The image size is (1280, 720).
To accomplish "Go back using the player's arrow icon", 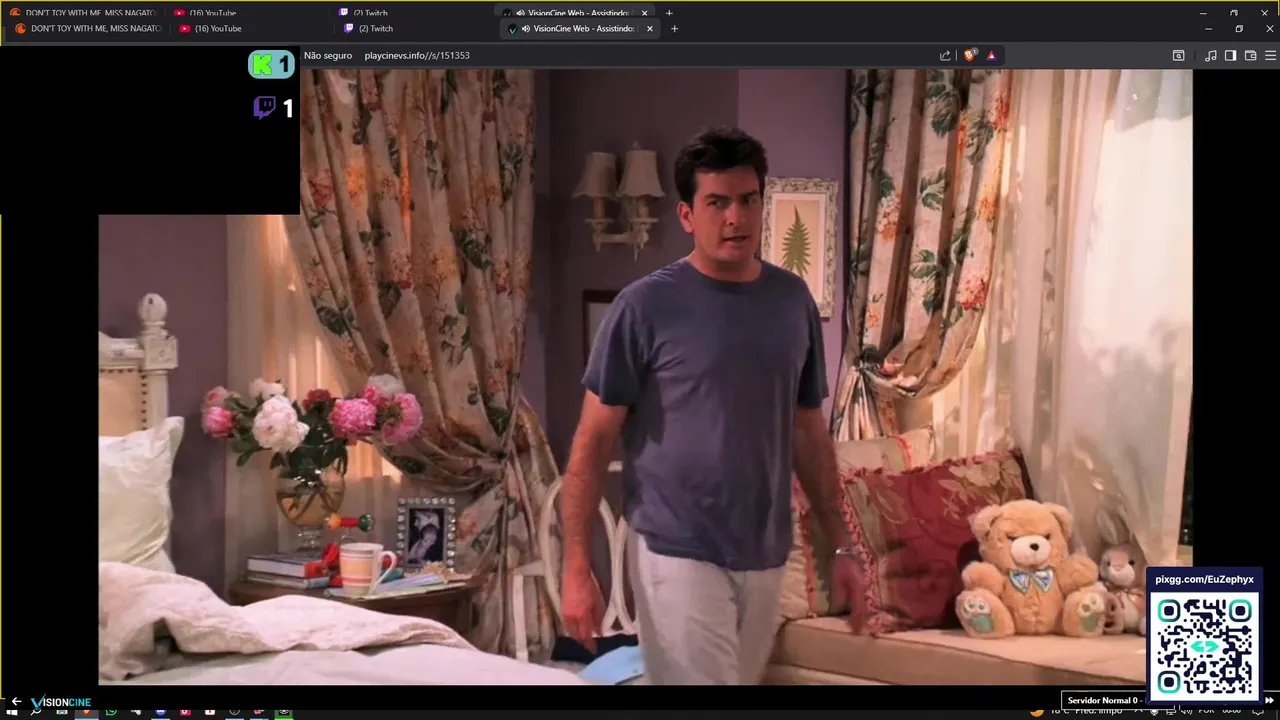I will (x=16, y=702).
